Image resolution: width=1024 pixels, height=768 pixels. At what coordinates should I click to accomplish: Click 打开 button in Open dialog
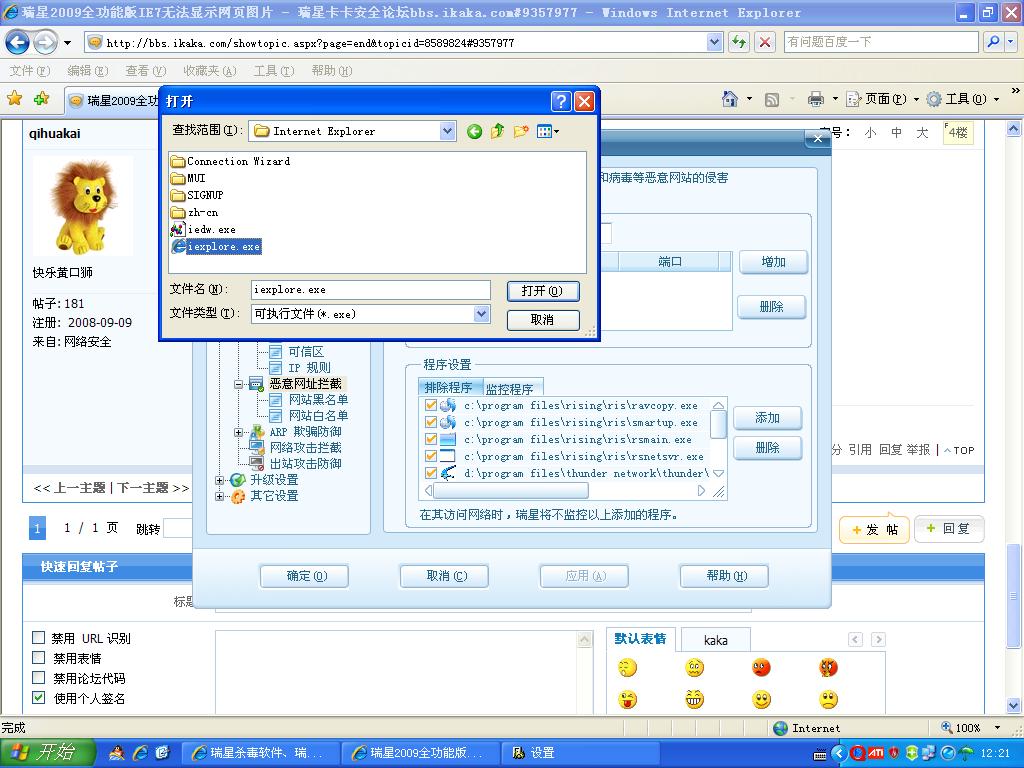point(543,291)
